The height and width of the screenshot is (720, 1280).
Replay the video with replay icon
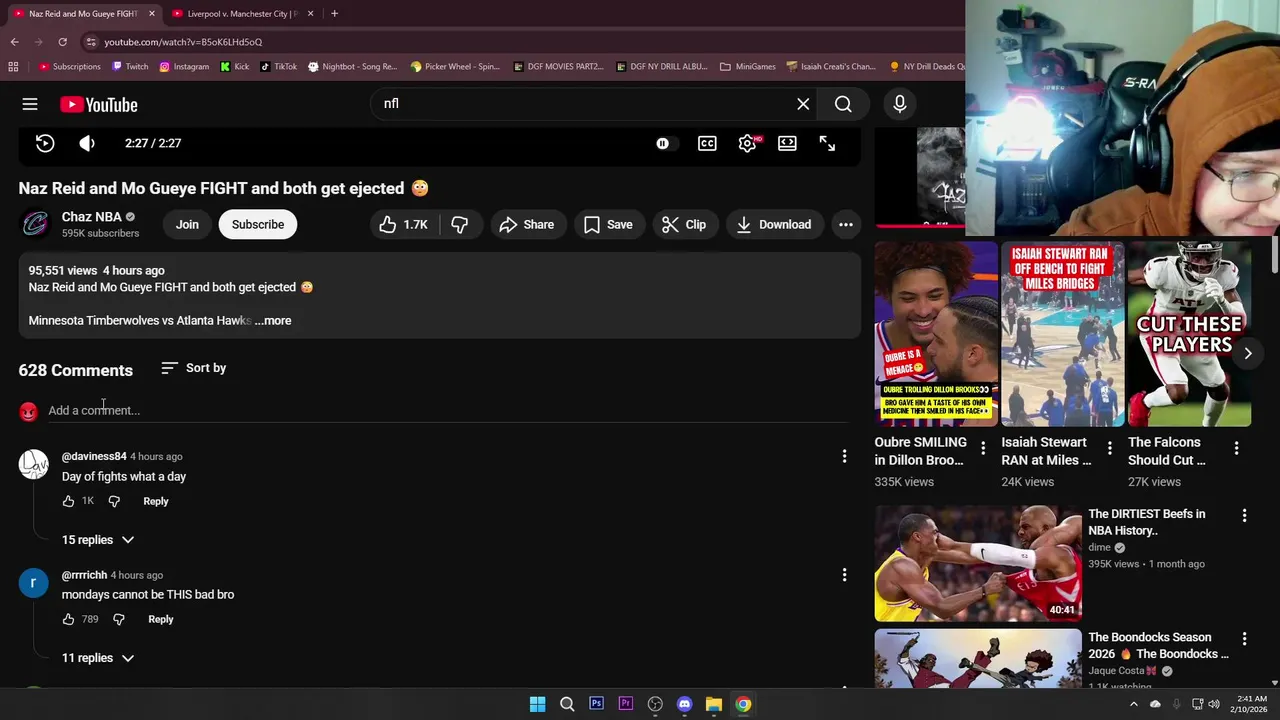45,143
